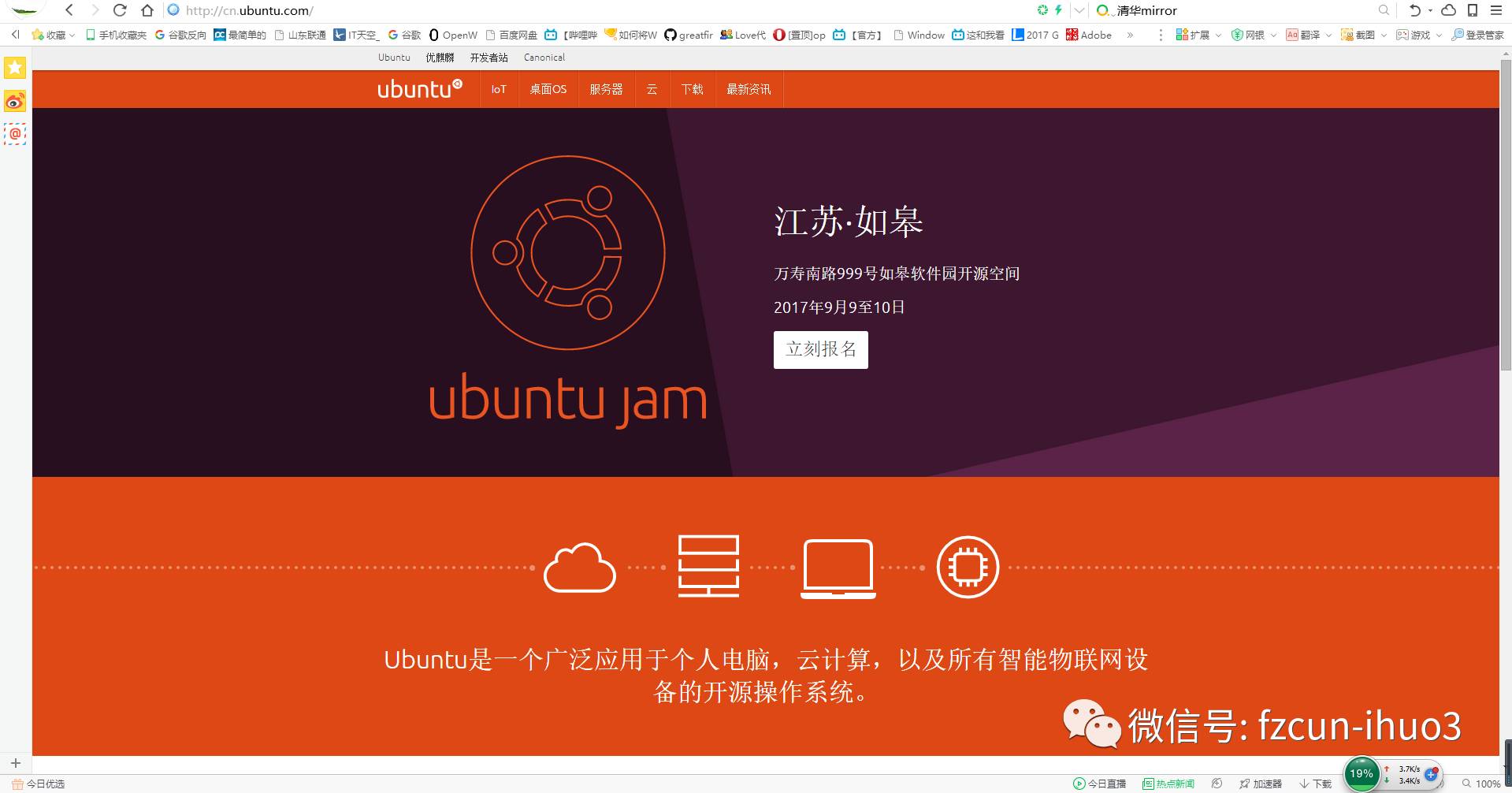Open 今日直播 in the status bar
1512x793 pixels.
point(1099,784)
